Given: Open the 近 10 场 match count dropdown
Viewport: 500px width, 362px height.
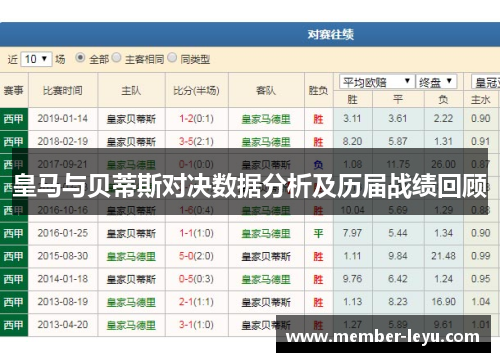Looking at the screenshot, I should tap(36, 59).
